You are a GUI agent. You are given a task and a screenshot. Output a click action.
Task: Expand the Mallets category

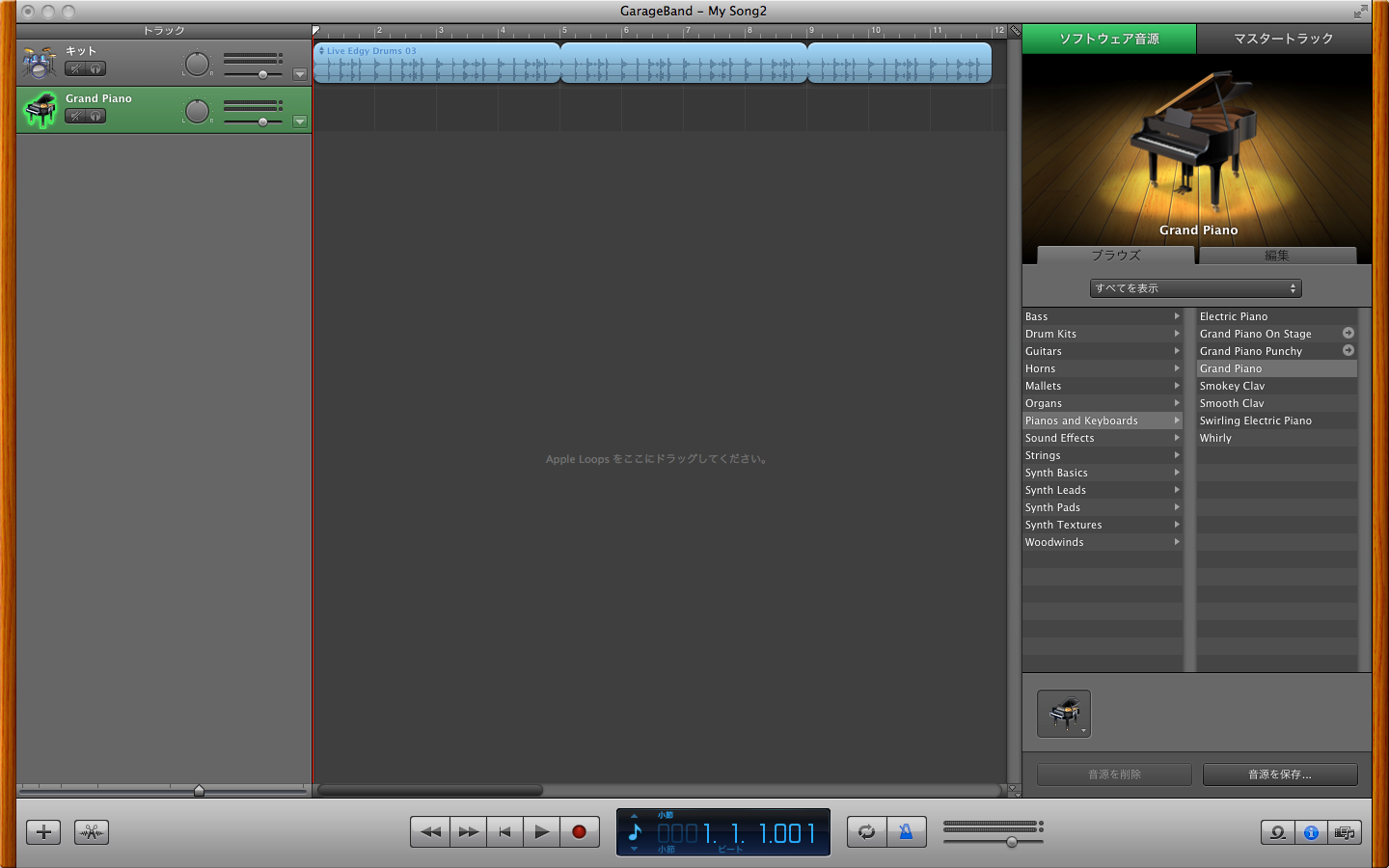pos(1103,386)
